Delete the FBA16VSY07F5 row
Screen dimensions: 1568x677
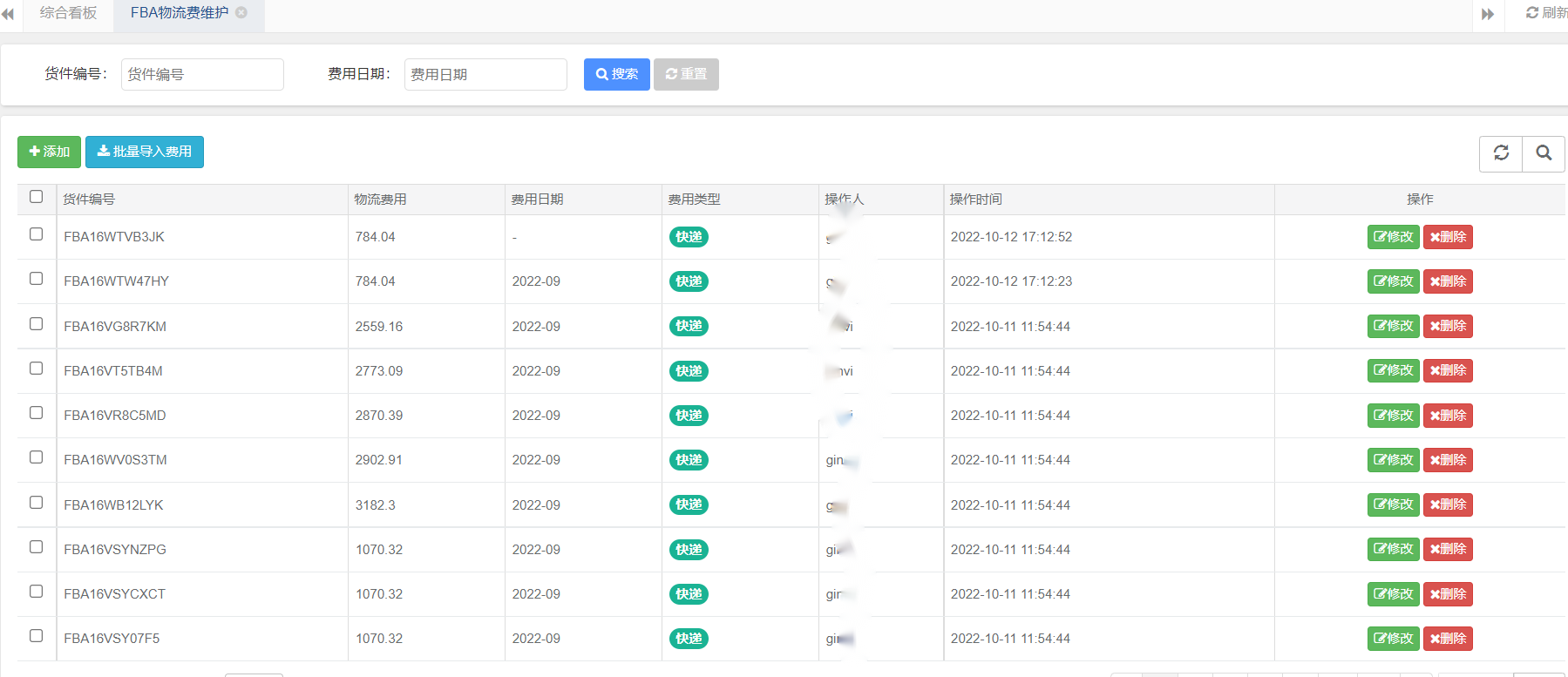coord(1447,639)
